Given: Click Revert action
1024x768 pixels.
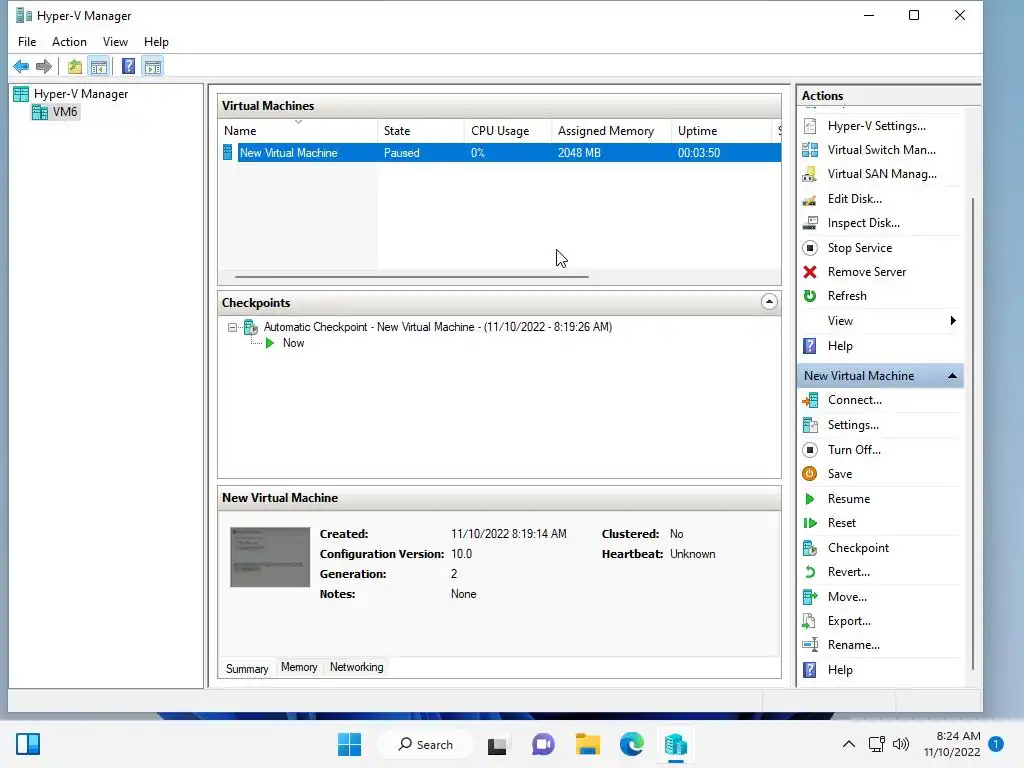Looking at the screenshot, I should 848,571.
